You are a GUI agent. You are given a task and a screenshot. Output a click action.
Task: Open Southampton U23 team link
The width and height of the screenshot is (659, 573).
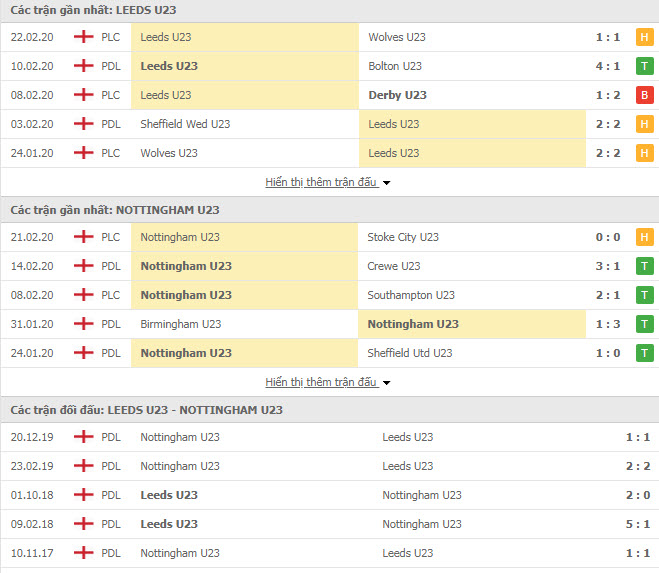(411, 295)
